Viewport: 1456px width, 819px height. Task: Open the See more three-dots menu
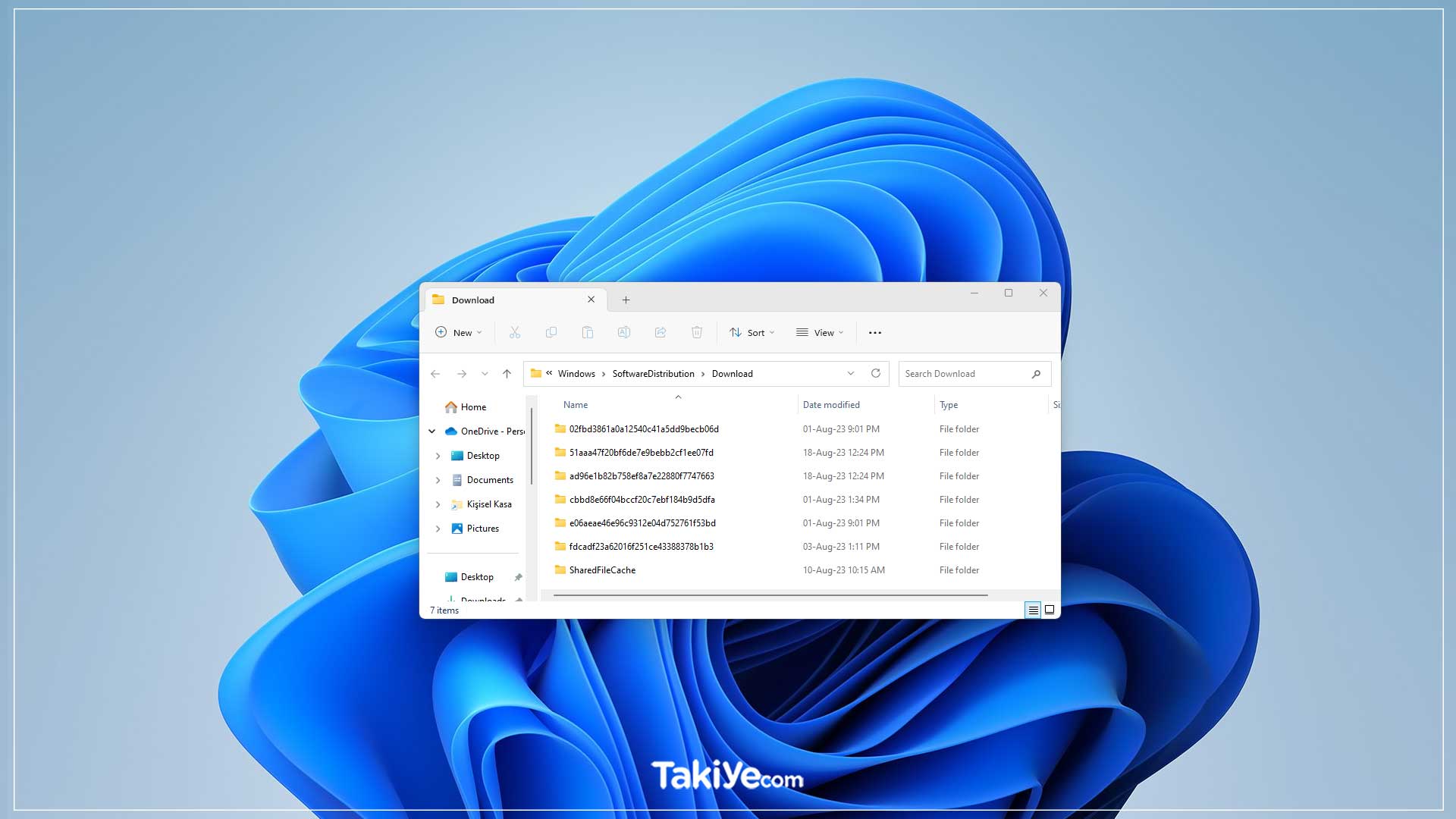[875, 333]
